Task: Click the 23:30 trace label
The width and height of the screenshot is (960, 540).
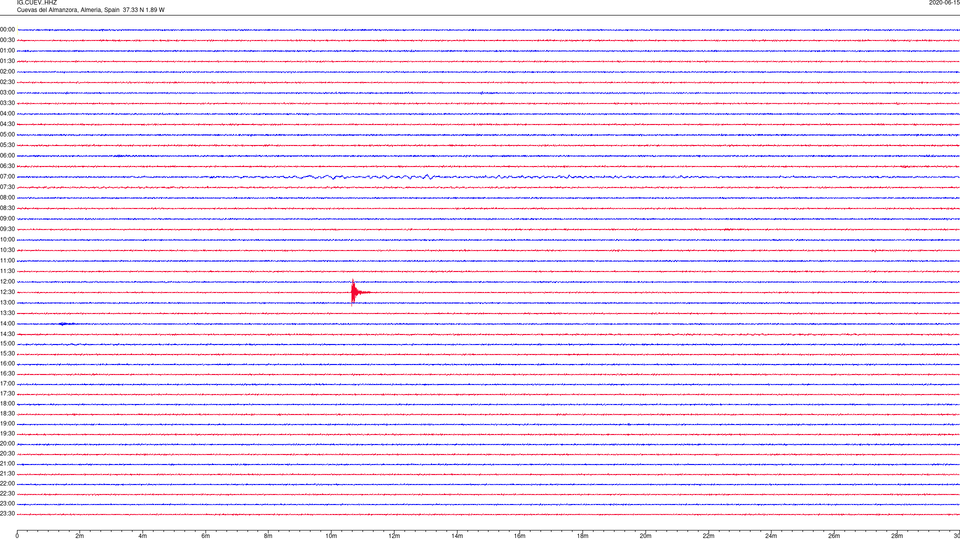Action: [x=7, y=514]
